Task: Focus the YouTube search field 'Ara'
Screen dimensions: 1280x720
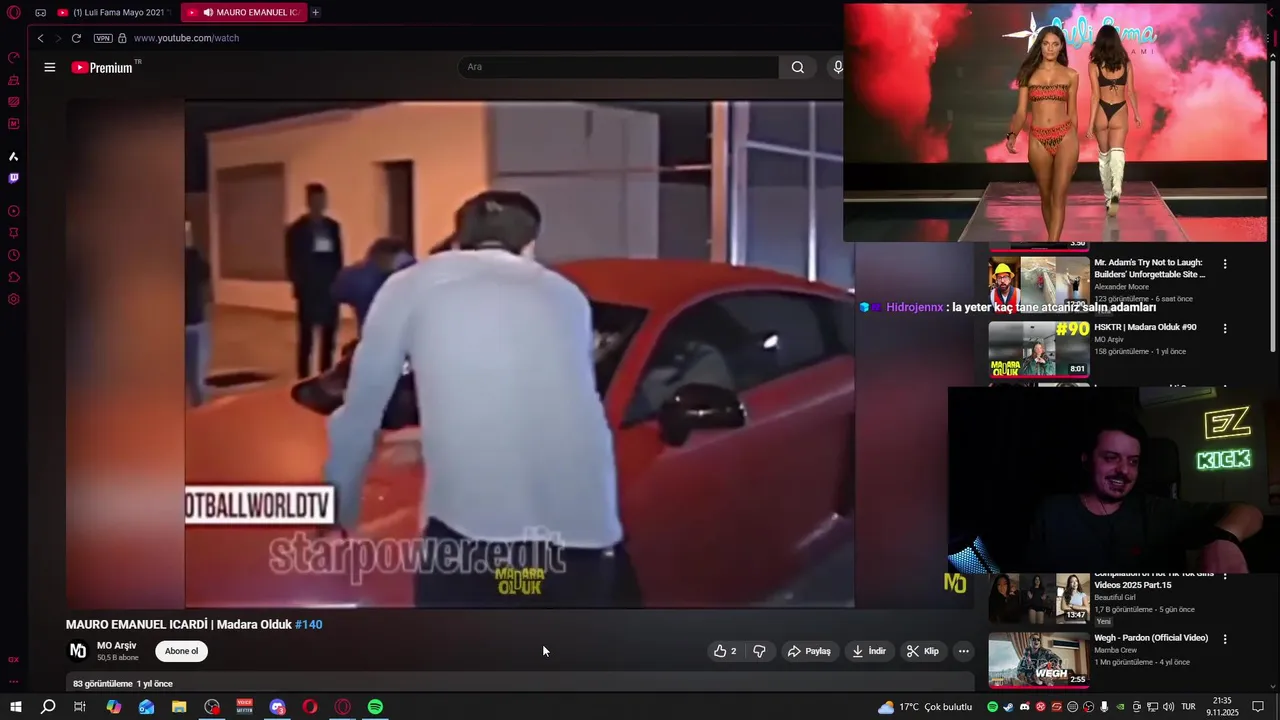Action: point(618,67)
